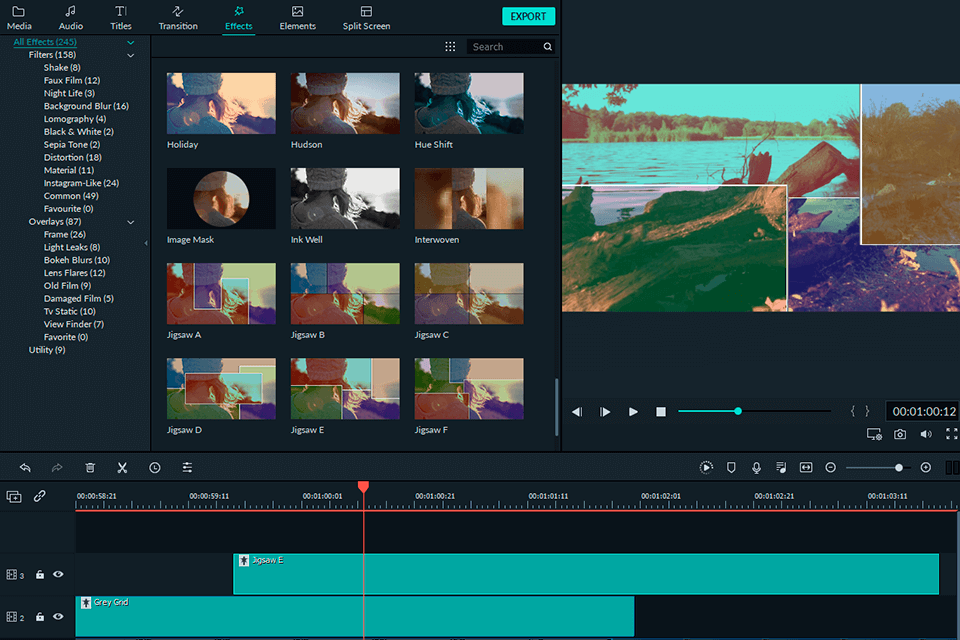Lock the Grey Grid track
Screen dimensions: 960x640
coord(39,618)
